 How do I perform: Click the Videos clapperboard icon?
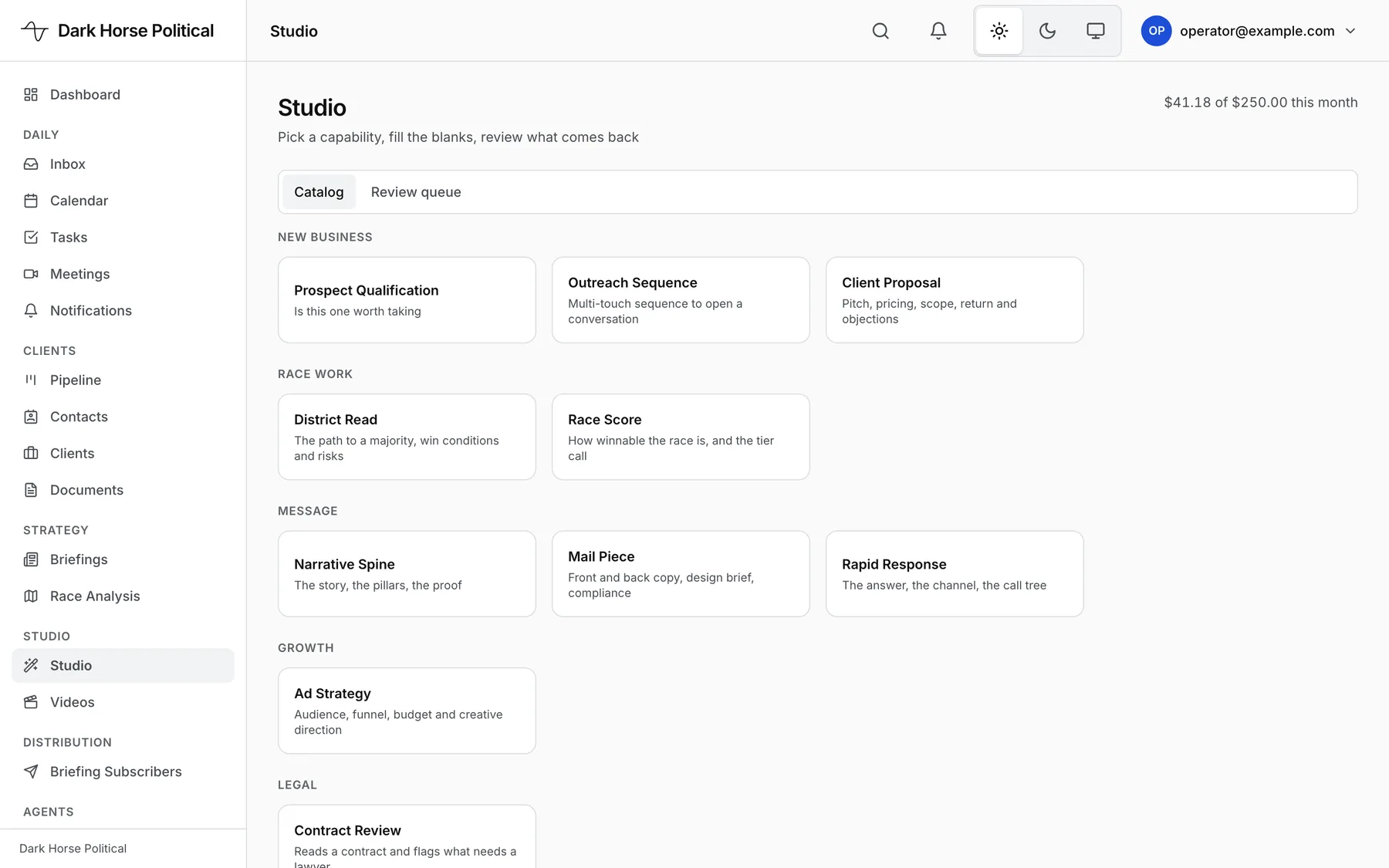31,702
